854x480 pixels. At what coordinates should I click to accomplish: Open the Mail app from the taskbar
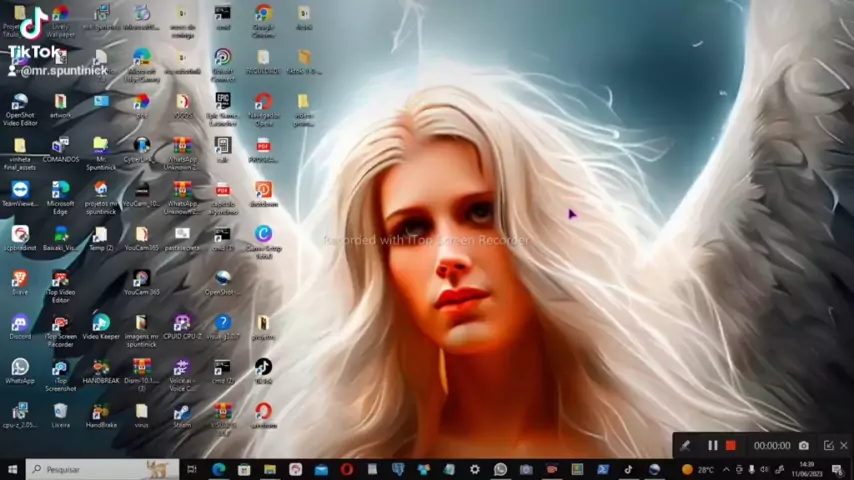coord(321,469)
